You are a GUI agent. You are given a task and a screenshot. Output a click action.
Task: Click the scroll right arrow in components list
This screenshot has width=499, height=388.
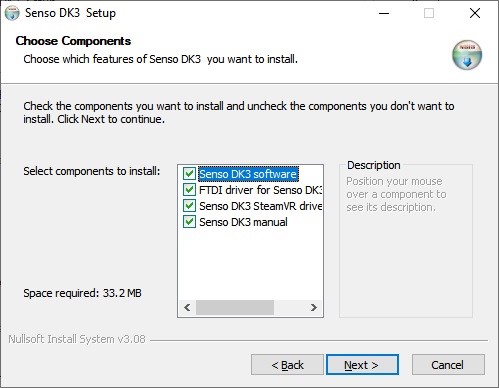pyautogui.click(x=314, y=307)
